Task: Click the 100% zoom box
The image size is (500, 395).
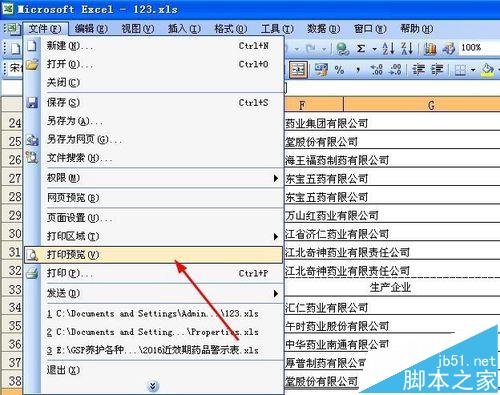Action: point(479,48)
